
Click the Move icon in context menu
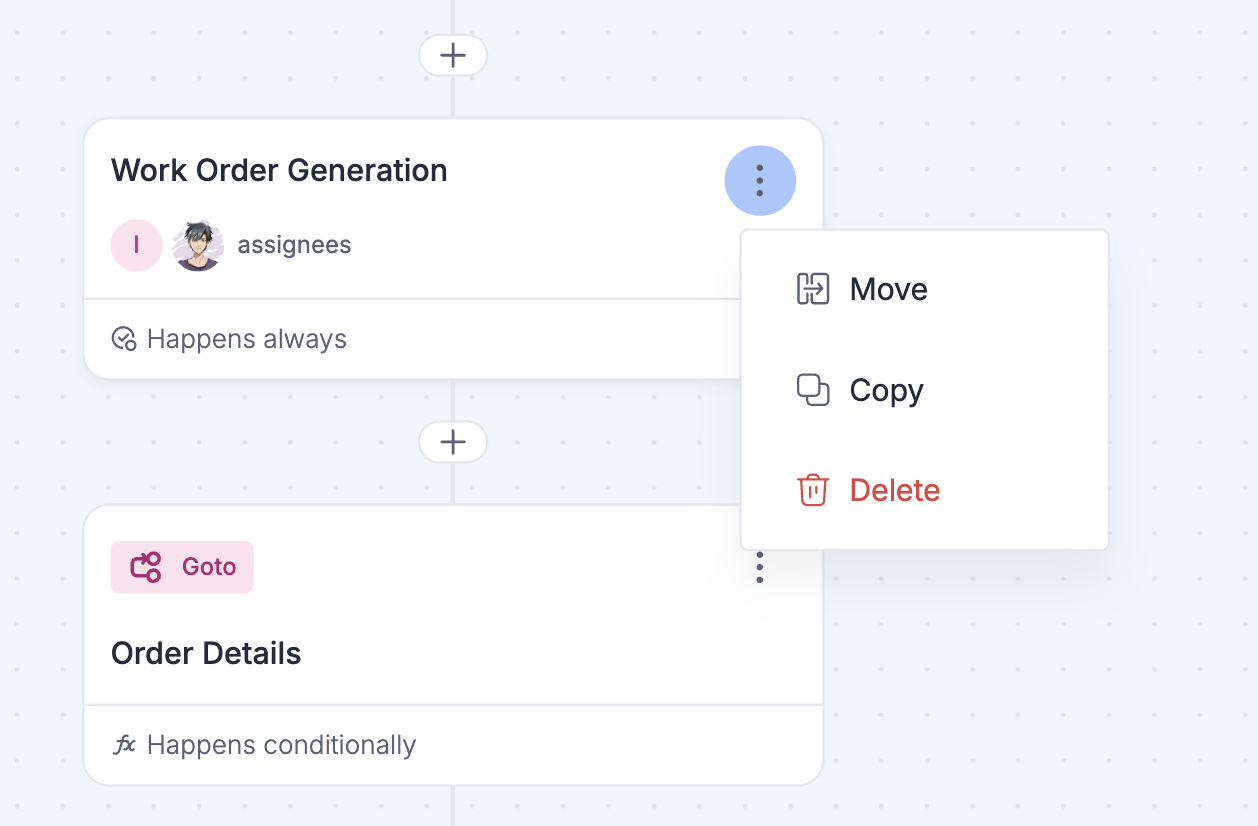(813, 289)
